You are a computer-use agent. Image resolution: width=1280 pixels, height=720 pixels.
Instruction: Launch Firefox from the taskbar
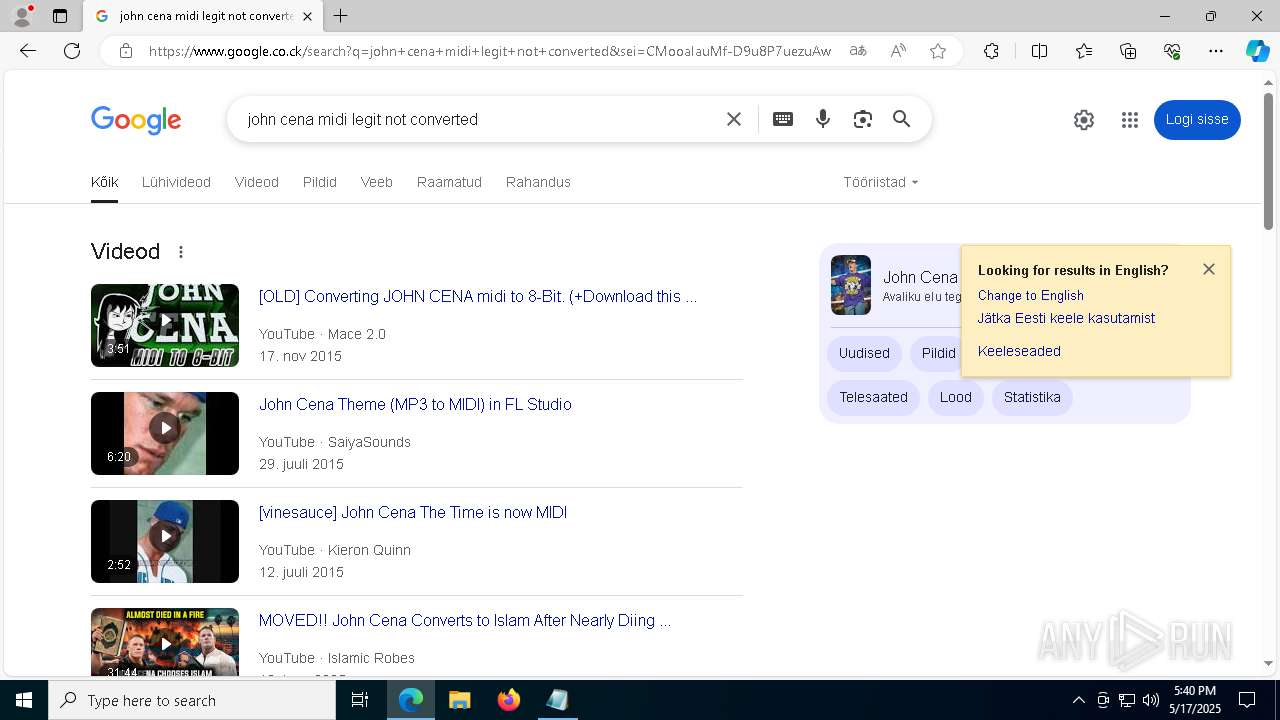[x=509, y=700]
